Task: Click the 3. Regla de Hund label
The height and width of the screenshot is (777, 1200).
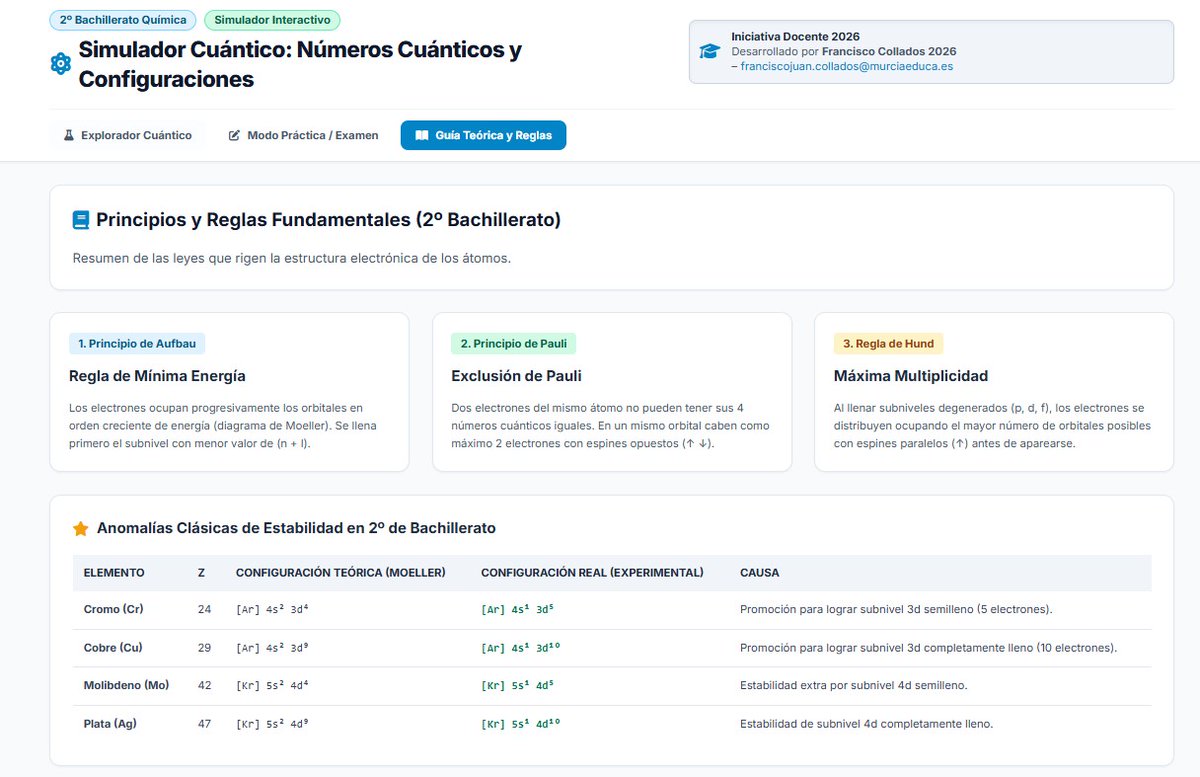Action: point(888,343)
